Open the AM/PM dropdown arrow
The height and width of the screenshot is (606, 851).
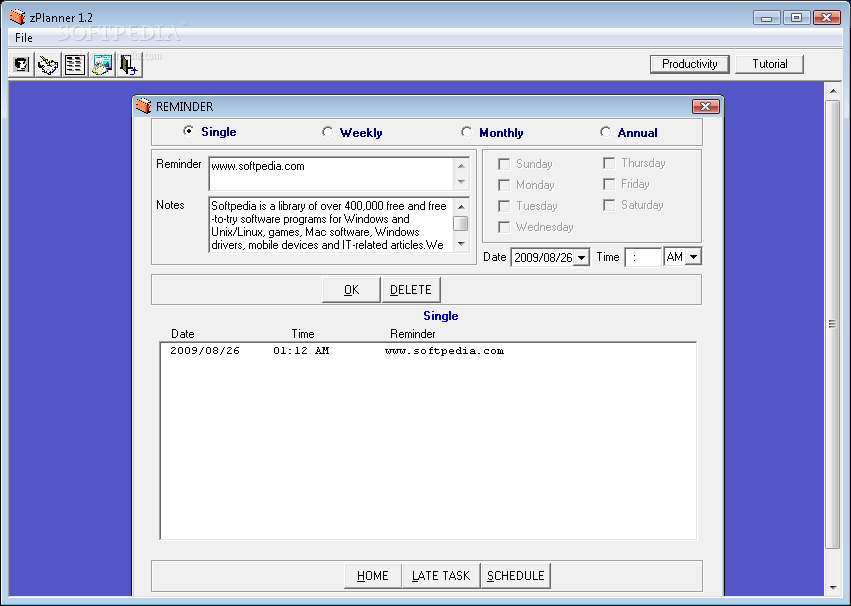coord(693,257)
